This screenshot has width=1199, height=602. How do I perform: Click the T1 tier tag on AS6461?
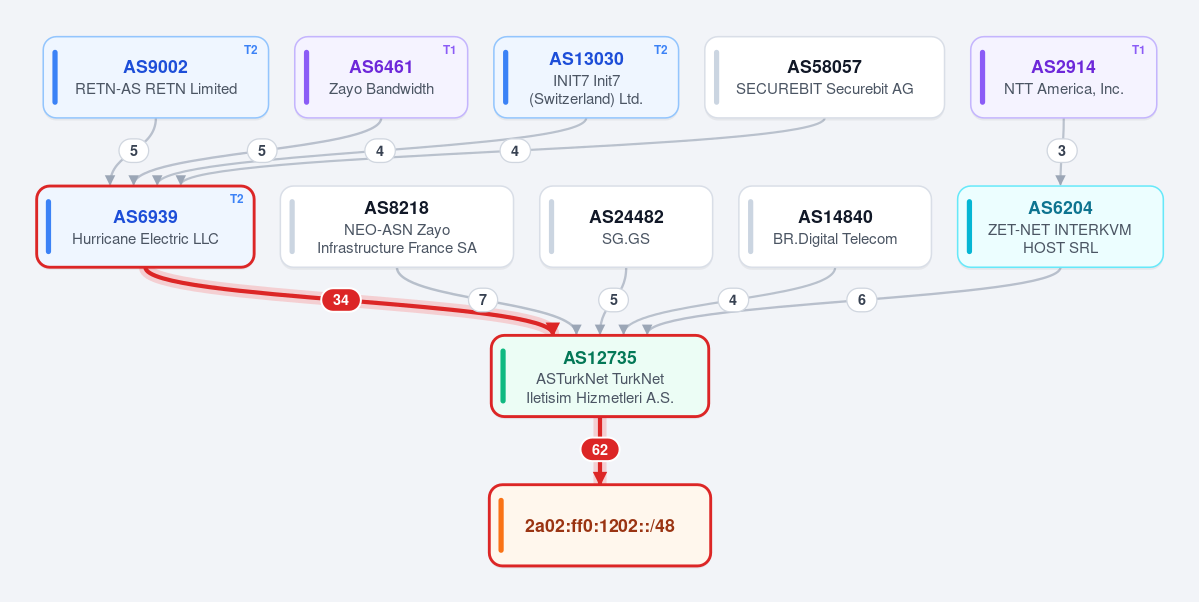pyautogui.click(x=450, y=50)
